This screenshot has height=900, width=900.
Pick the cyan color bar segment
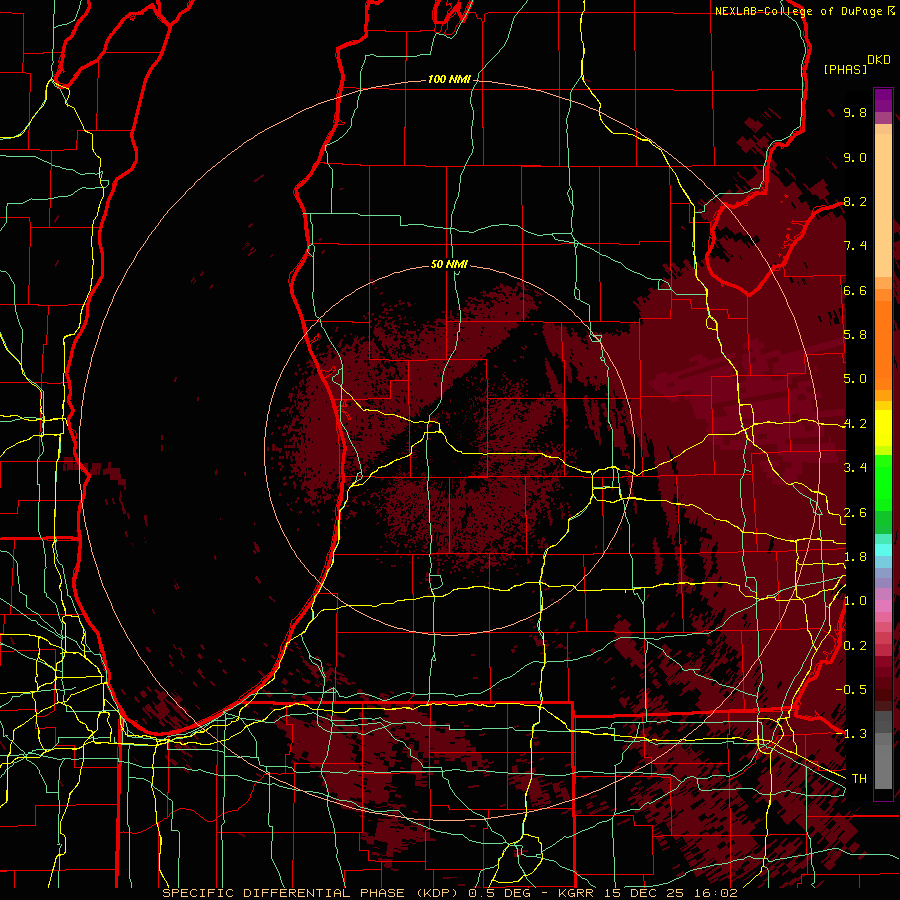click(883, 549)
